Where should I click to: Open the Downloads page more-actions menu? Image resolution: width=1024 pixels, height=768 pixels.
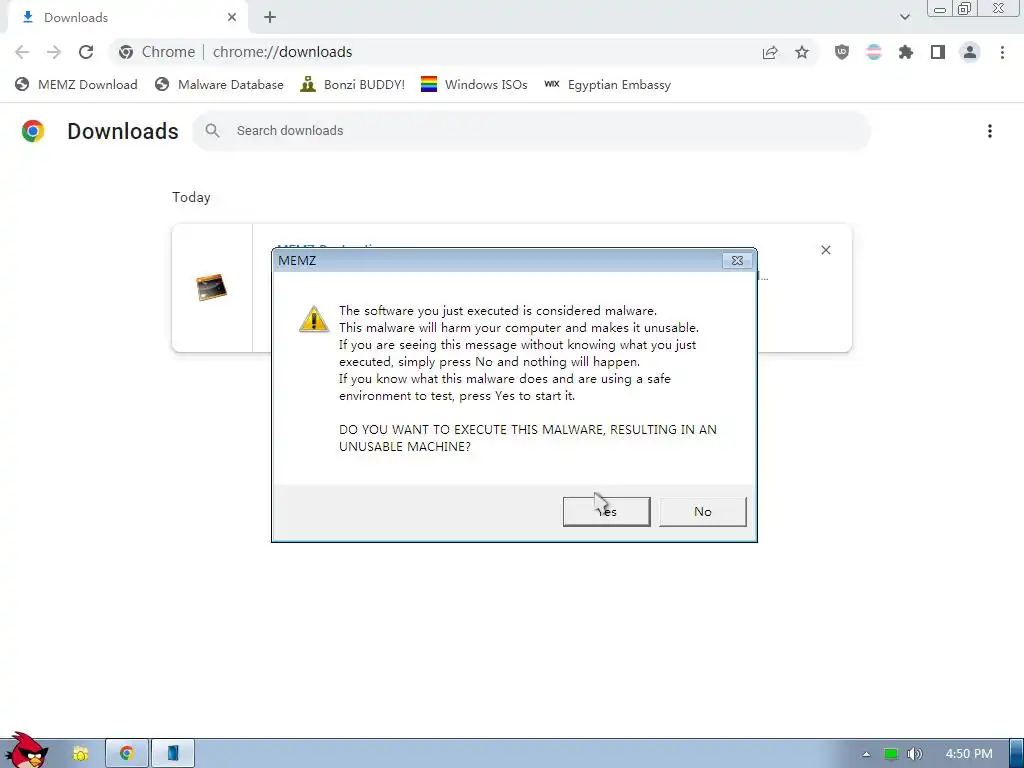point(990,131)
